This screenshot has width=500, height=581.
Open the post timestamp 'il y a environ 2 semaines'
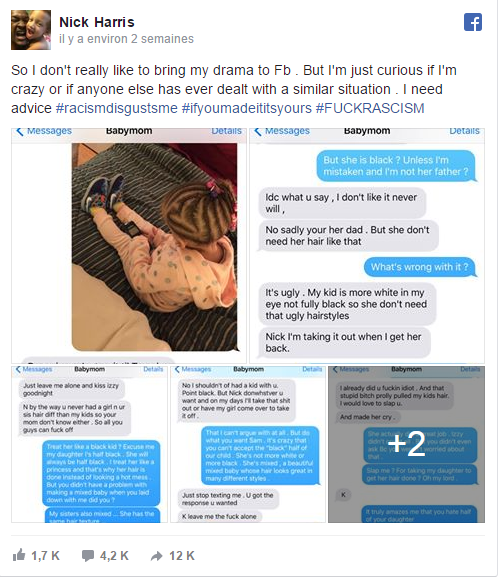pyautogui.click(x=126, y=39)
